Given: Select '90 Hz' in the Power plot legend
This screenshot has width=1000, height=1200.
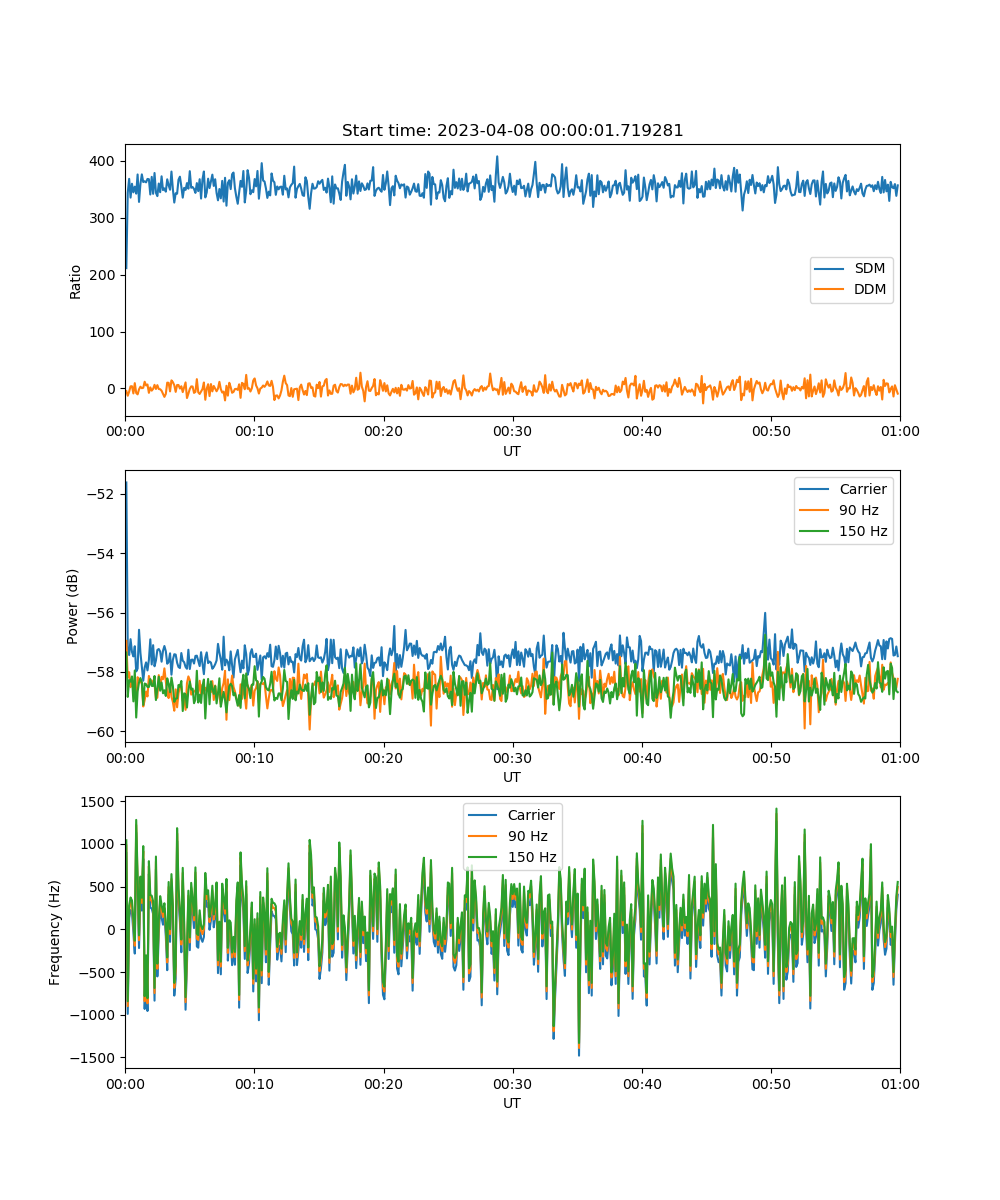Looking at the screenshot, I should pyautogui.click(x=843, y=510).
